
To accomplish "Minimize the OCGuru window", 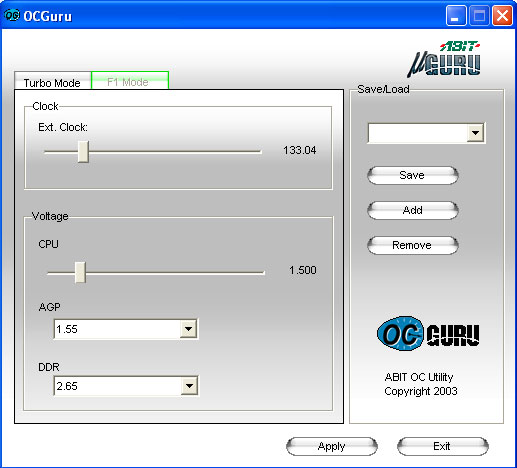I will pos(456,16).
